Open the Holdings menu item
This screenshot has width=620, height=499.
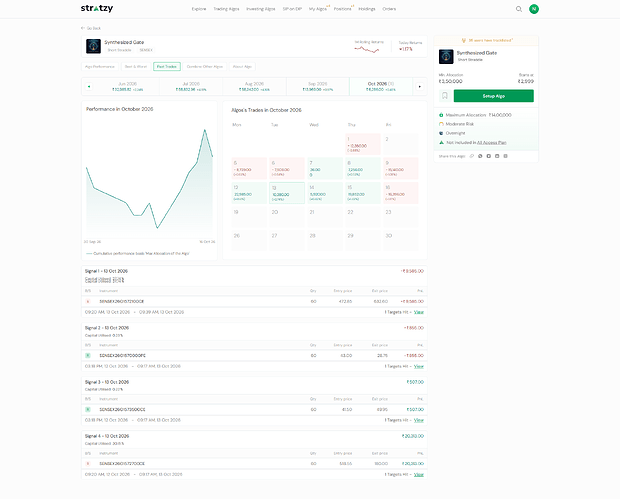point(367,9)
